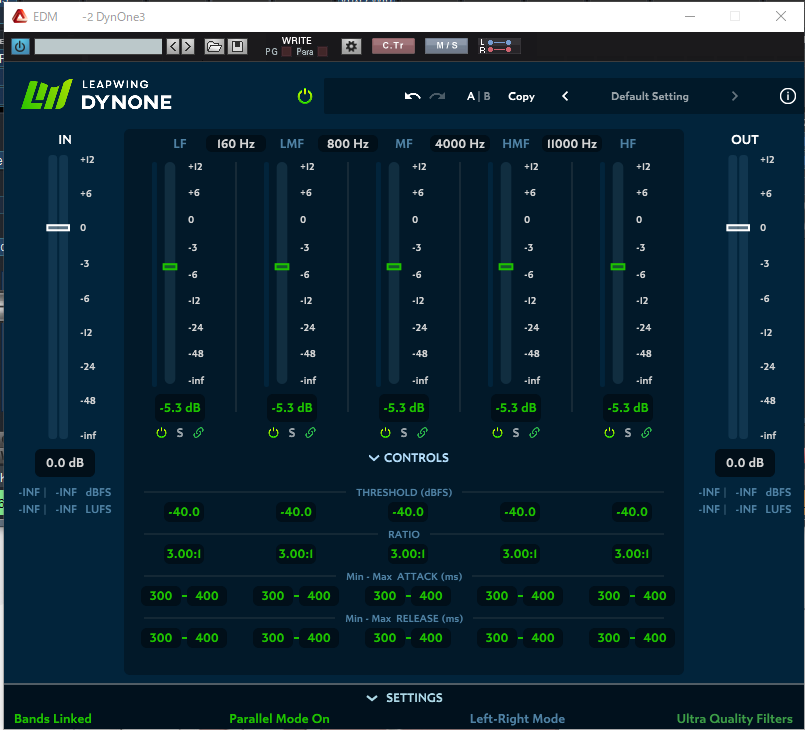Click HMF threshold value -40.0
The height and width of the screenshot is (730, 805).
click(x=520, y=512)
